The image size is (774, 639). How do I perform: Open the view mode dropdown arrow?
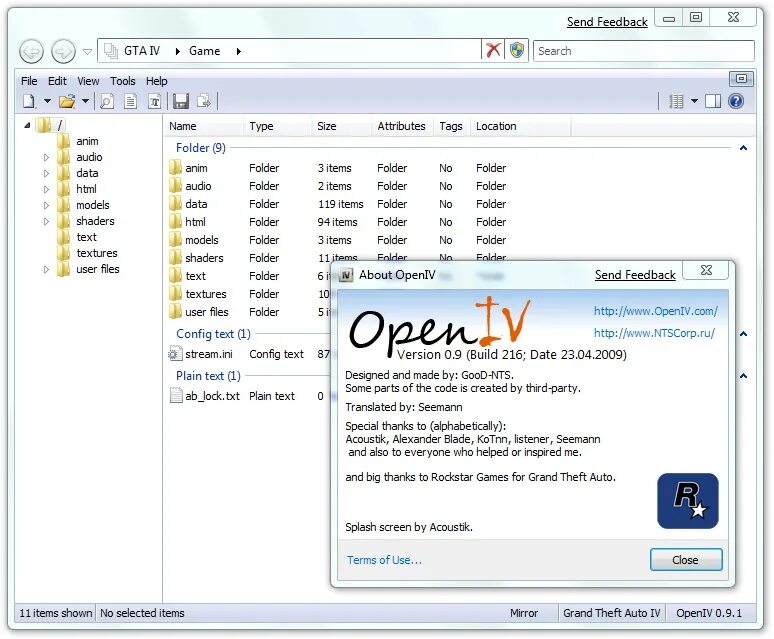[694, 101]
